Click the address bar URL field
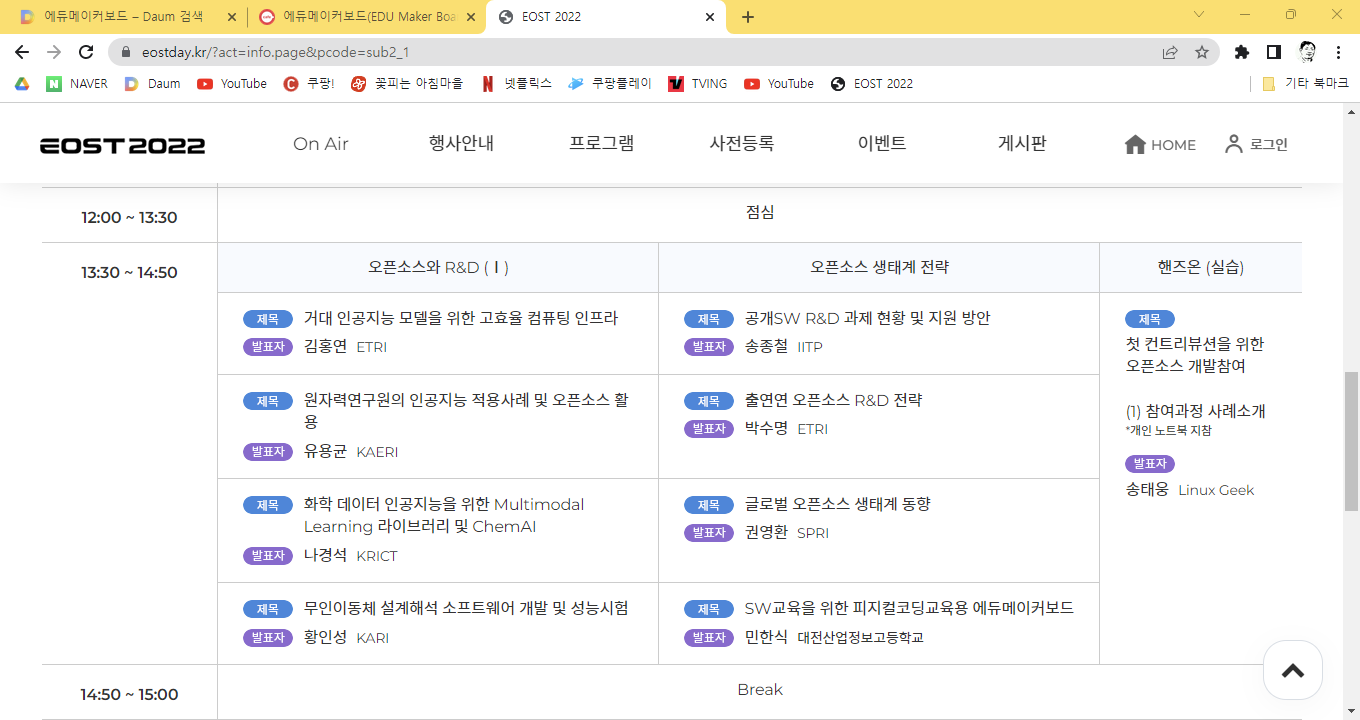Screen dimensions: 1360x720 click(640, 52)
